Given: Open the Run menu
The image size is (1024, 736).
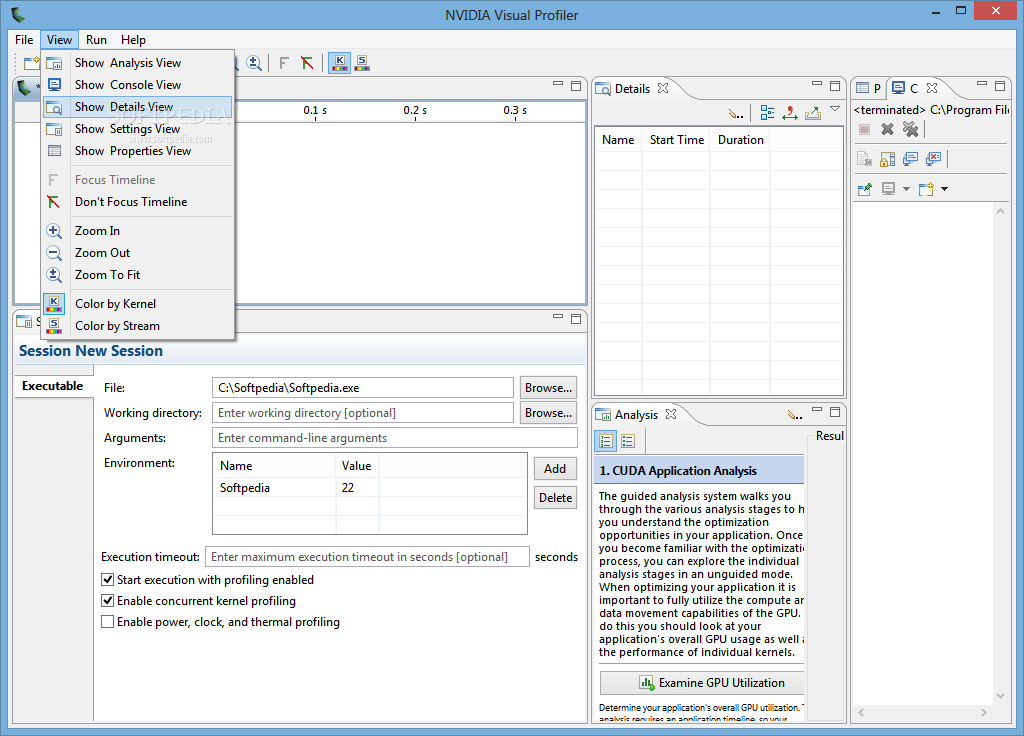Looking at the screenshot, I should pyautogui.click(x=96, y=40).
